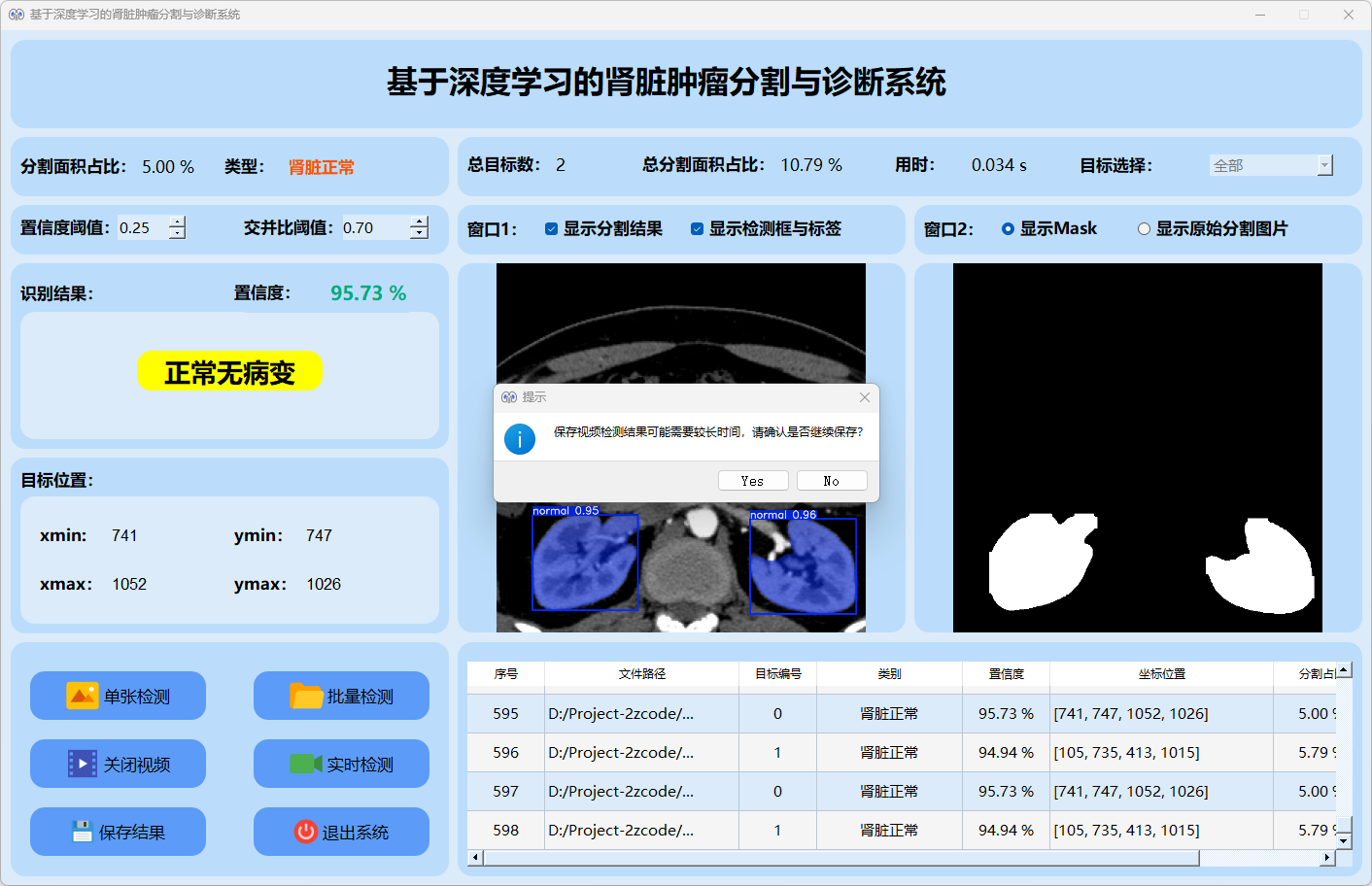The height and width of the screenshot is (886, 1372).
Task: Open the 目标选择 dropdown showing 全部
Action: [x=1271, y=166]
